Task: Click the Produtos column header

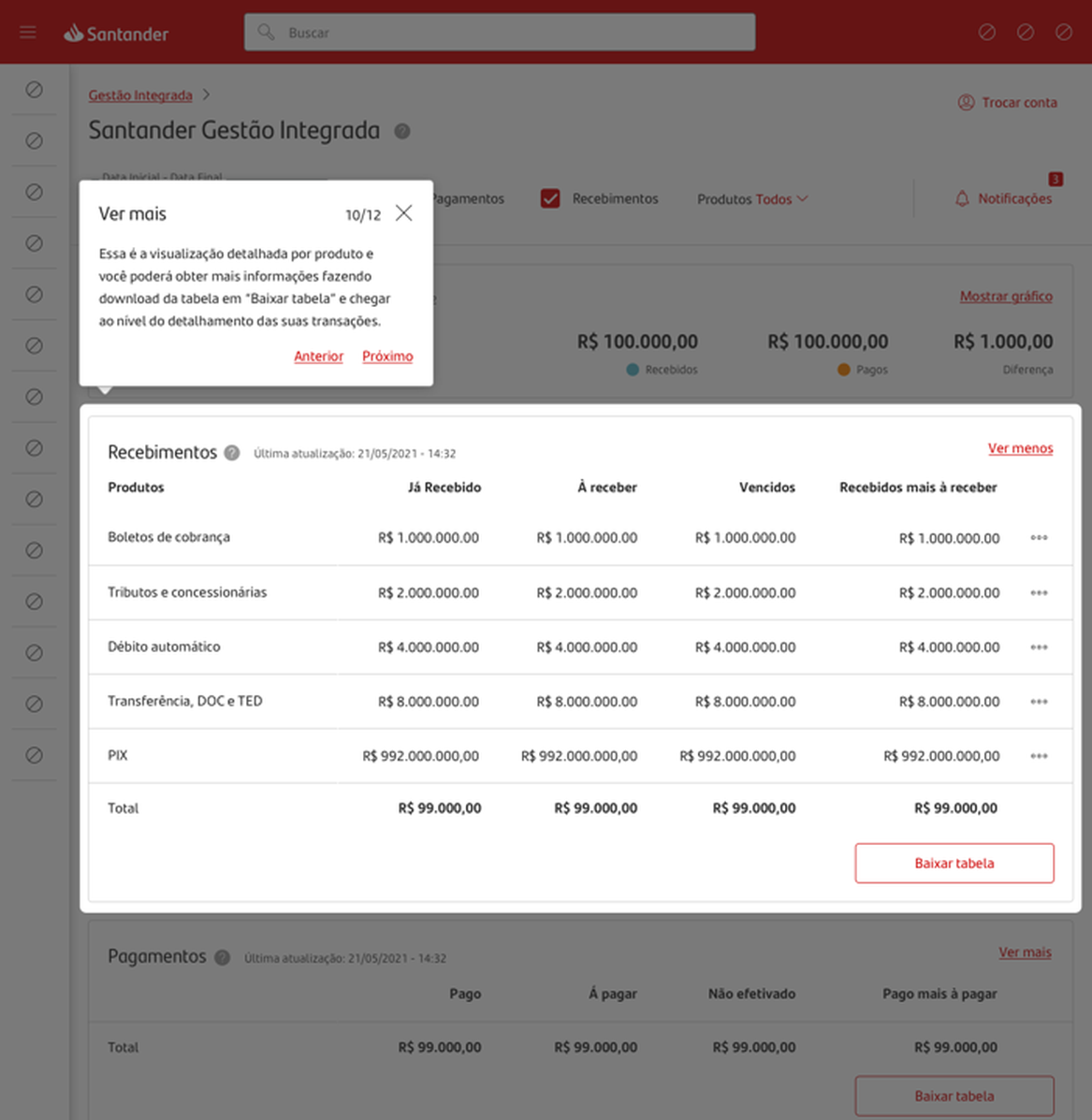Action: (136, 487)
